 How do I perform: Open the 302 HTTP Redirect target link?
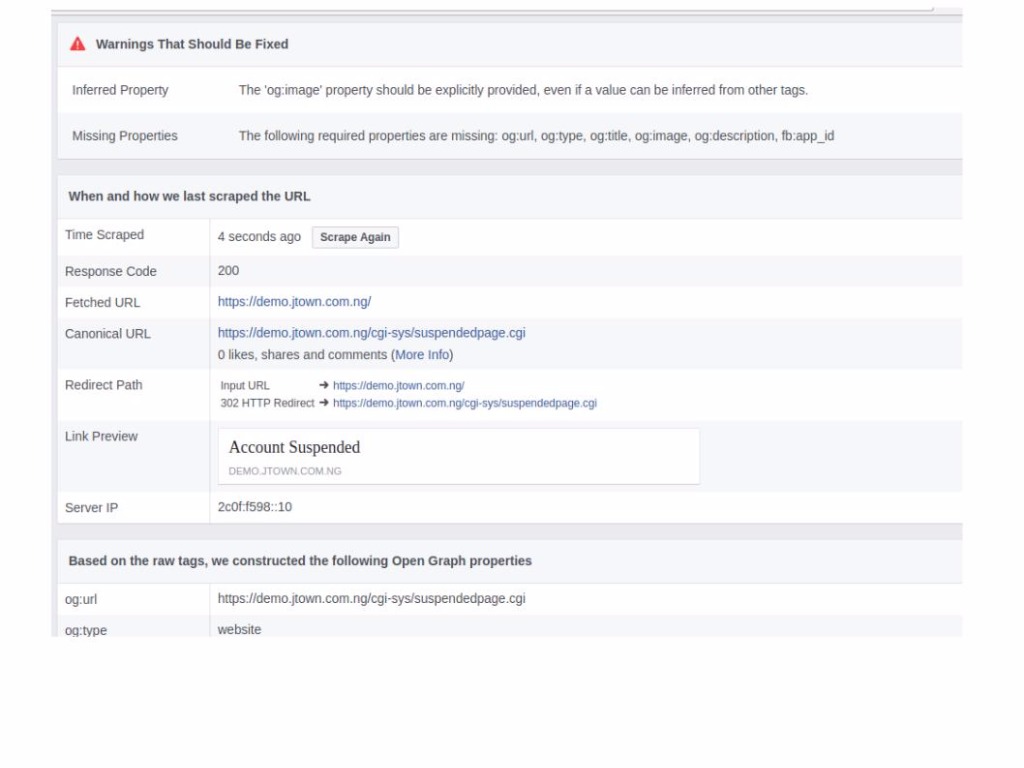point(464,403)
